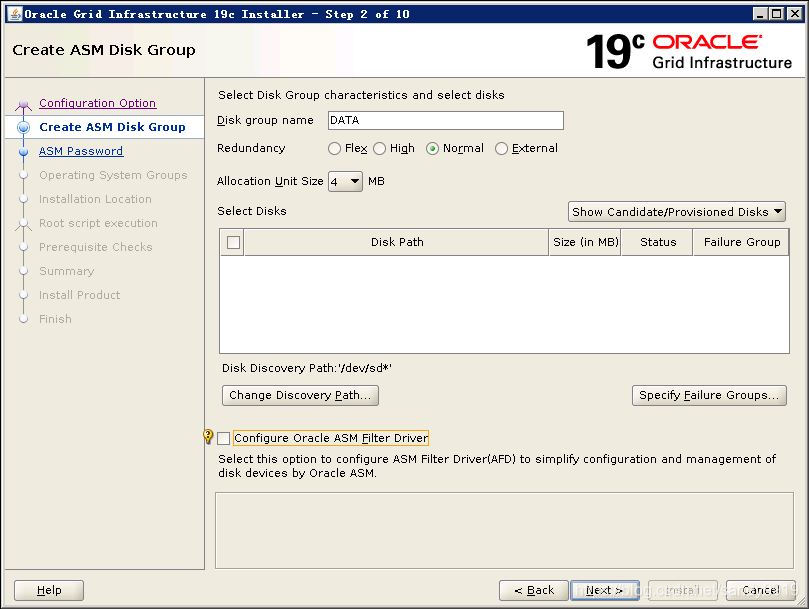The image size is (809, 609).
Task: Click Specify Failure Groups button
Action: pos(709,395)
